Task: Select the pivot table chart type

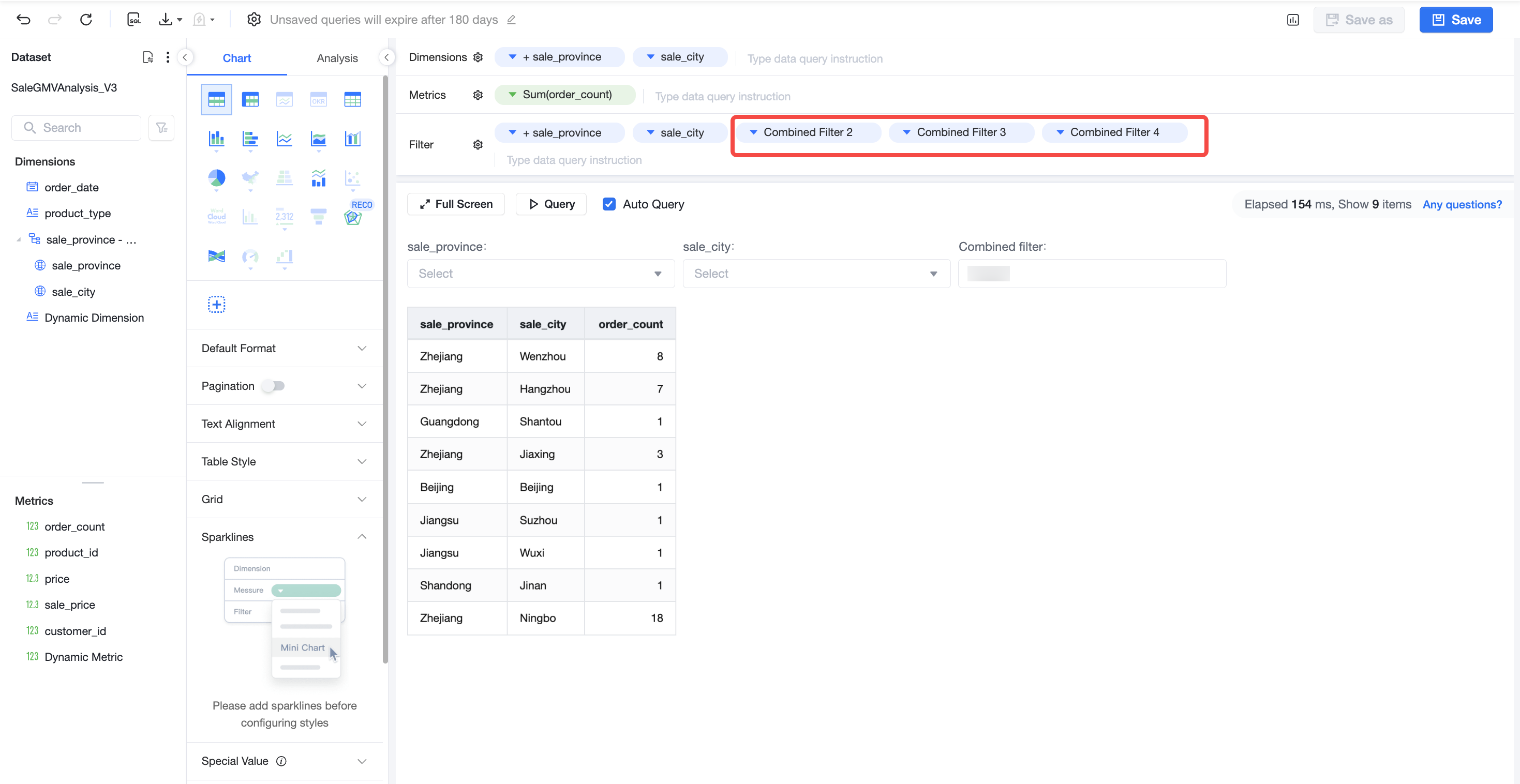Action: coord(251,99)
